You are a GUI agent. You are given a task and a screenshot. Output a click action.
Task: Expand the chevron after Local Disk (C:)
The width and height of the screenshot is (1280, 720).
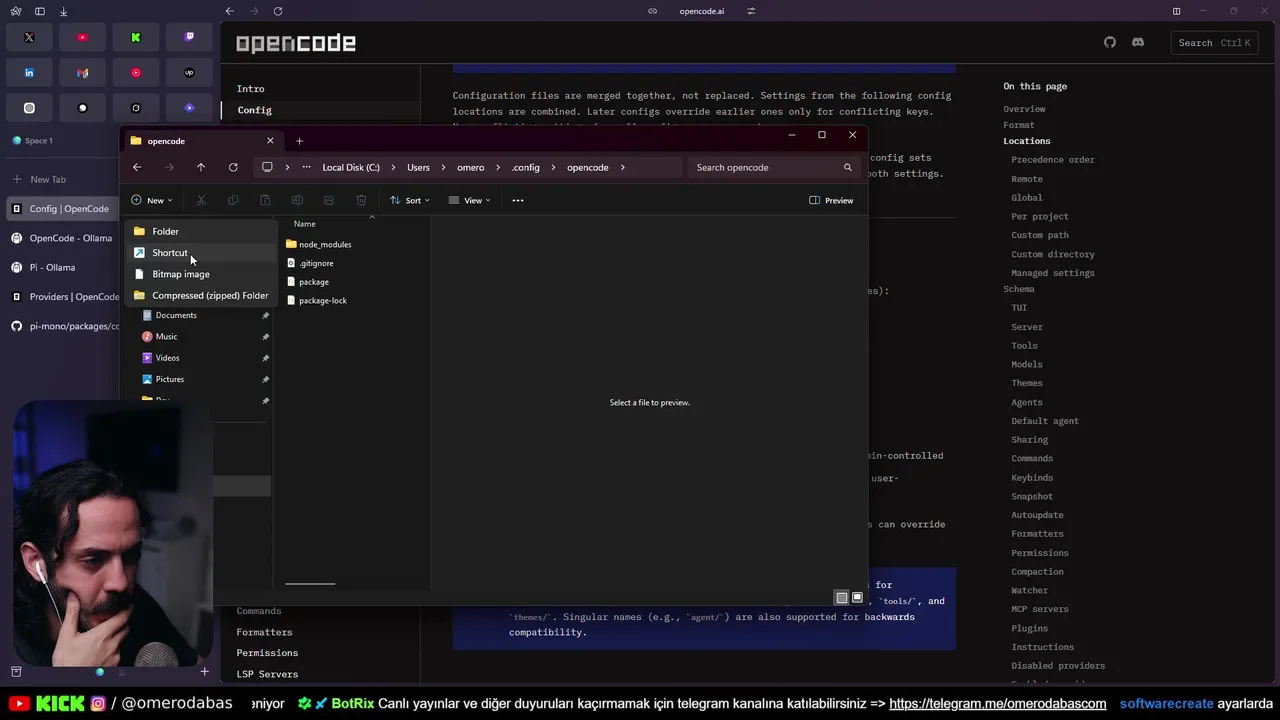point(393,167)
